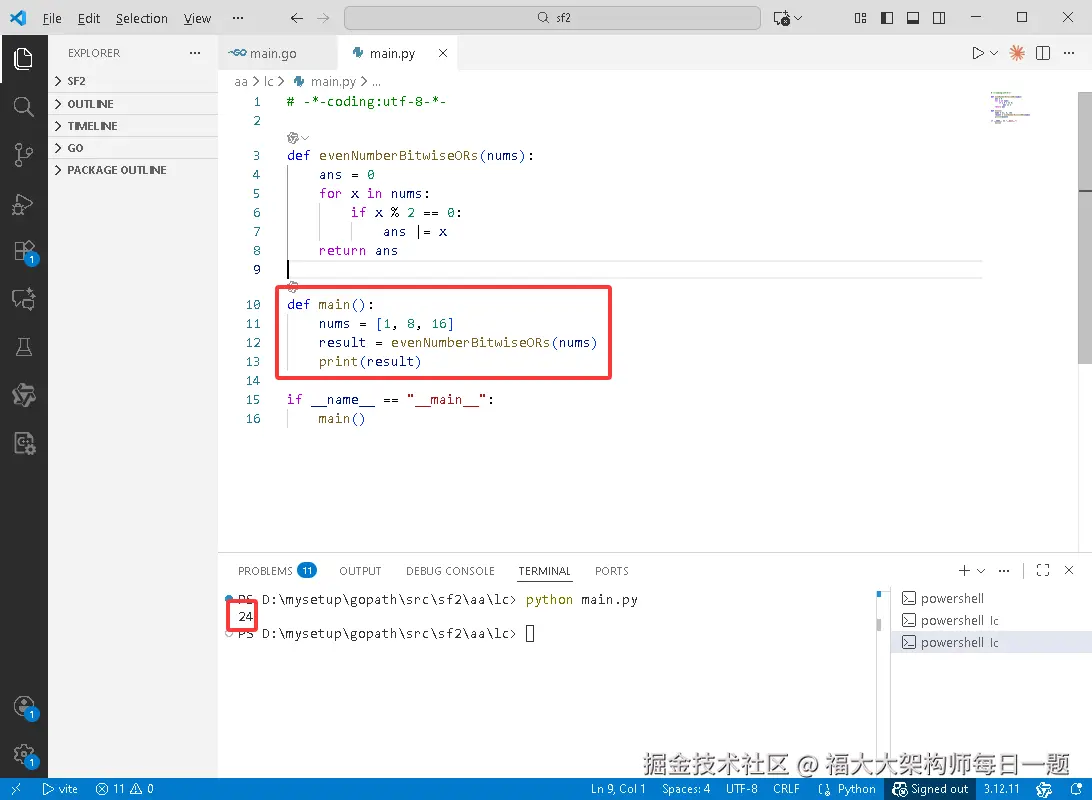This screenshot has width=1092, height=800.
Task: Expand the SF2 folder section
Action: point(132,81)
